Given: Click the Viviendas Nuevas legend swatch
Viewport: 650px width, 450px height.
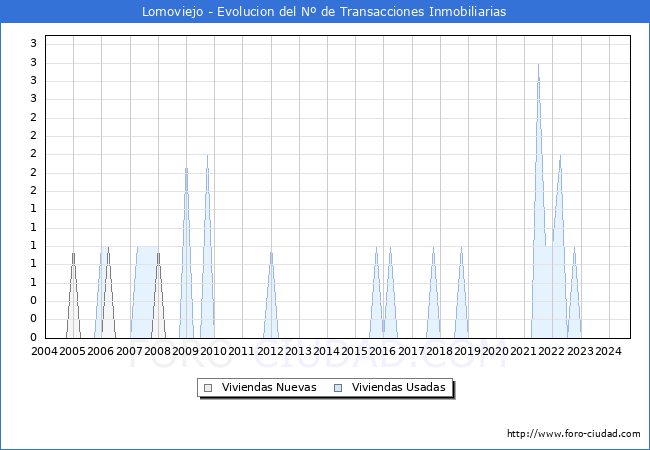Looking at the screenshot, I should pyautogui.click(x=208, y=387).
